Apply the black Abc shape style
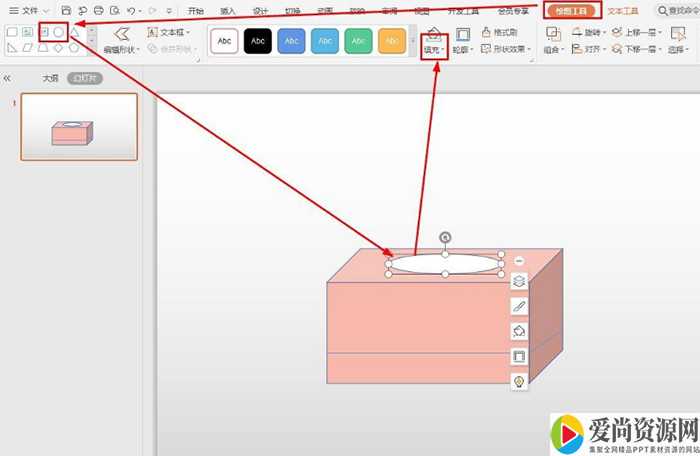Image resolution: width=700 pixels, height=456 pixels. (258, 41)
